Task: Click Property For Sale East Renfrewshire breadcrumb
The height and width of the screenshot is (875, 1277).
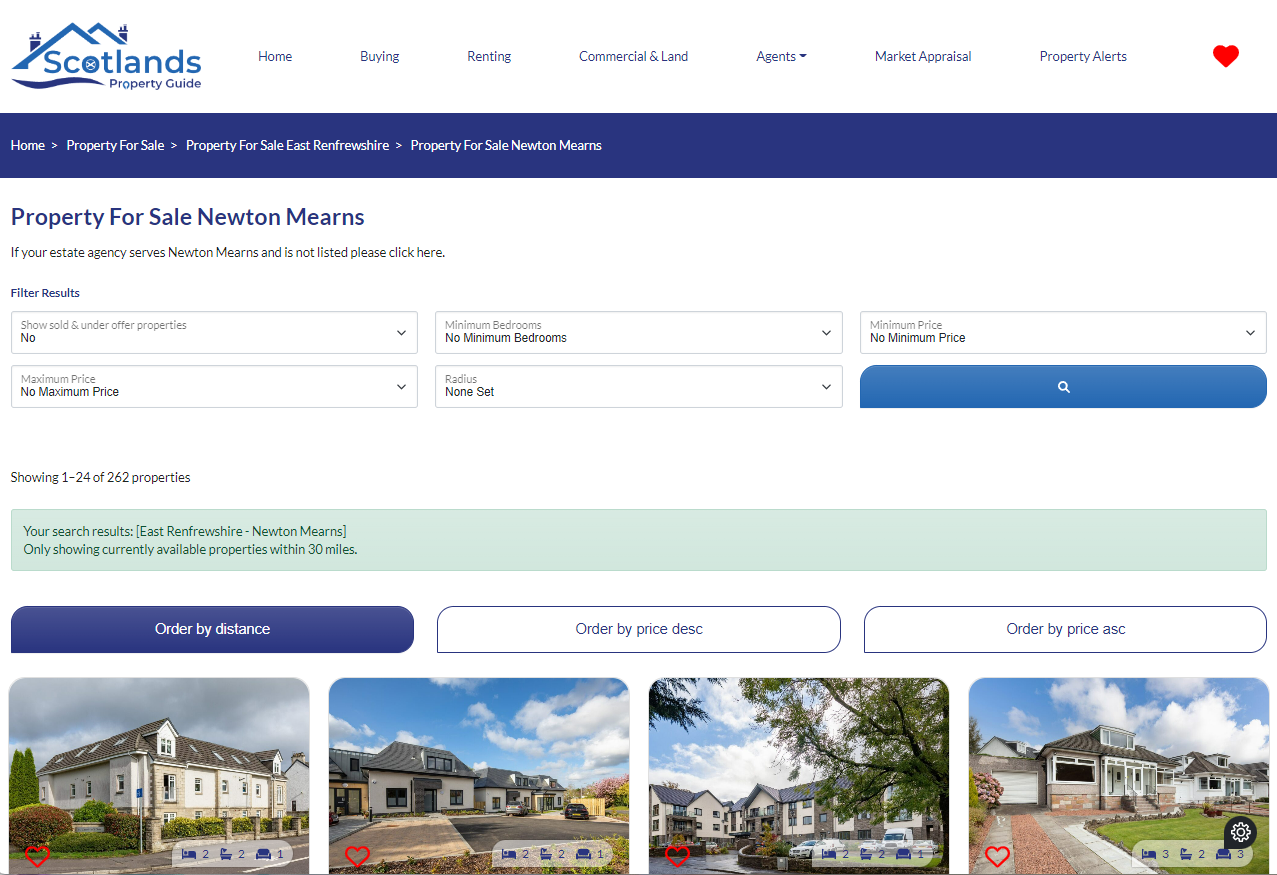Action: (287, 145)
